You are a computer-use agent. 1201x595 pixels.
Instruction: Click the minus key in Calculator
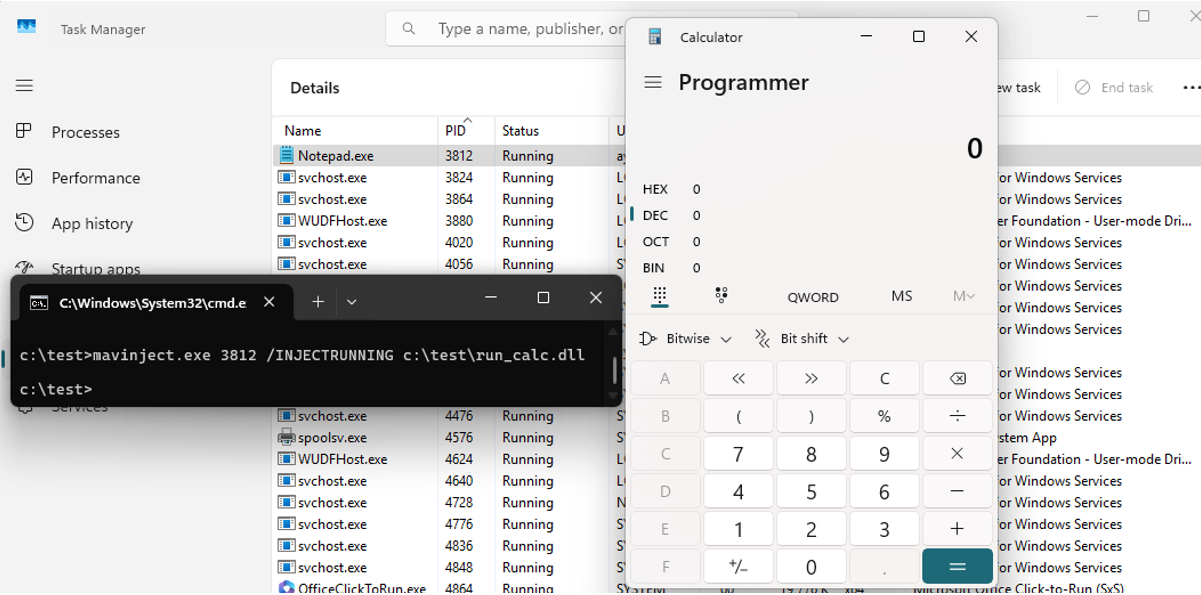click(x=957, y=492)
